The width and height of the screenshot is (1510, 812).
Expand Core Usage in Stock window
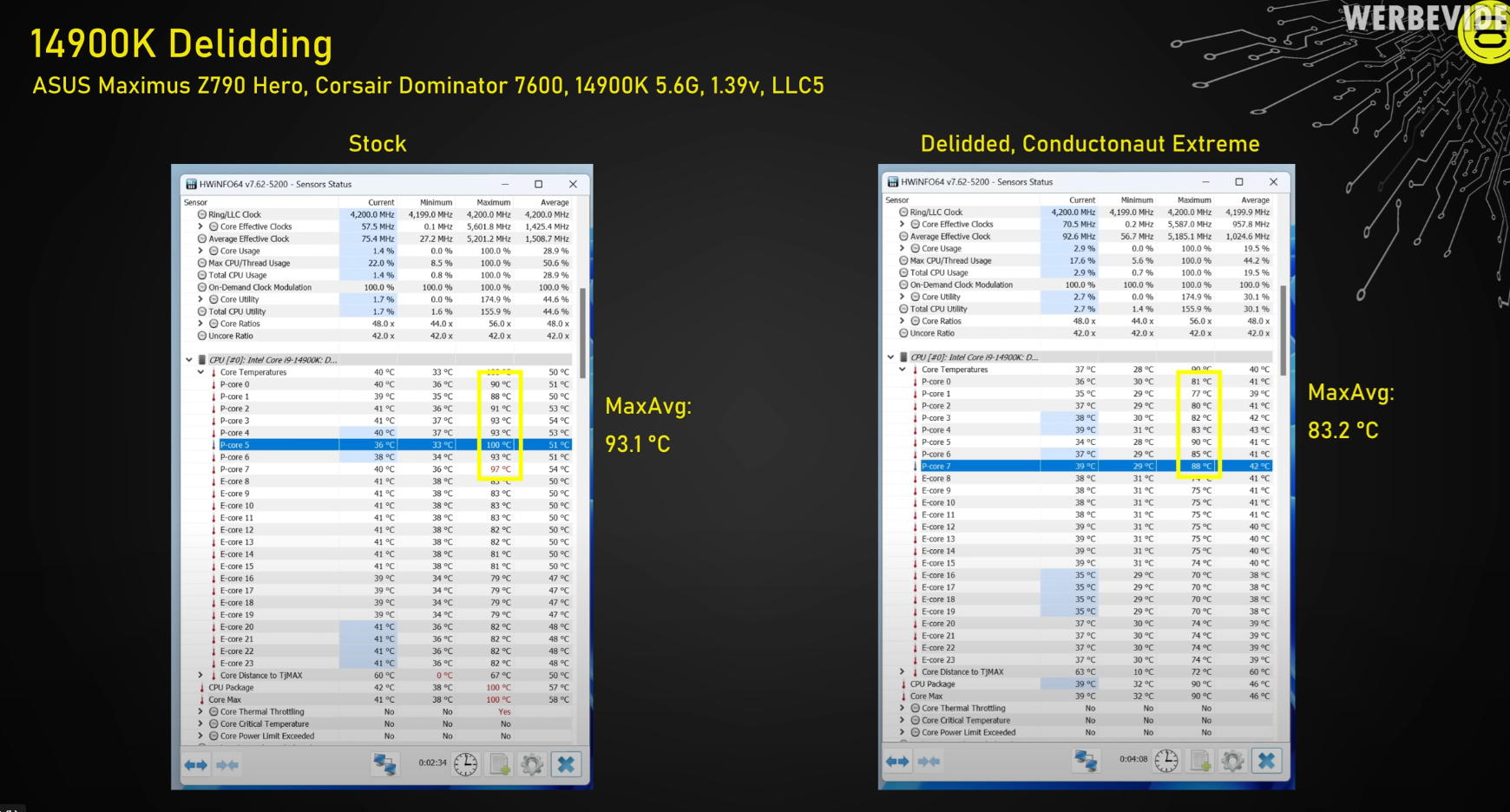click(x=200, y=251)
